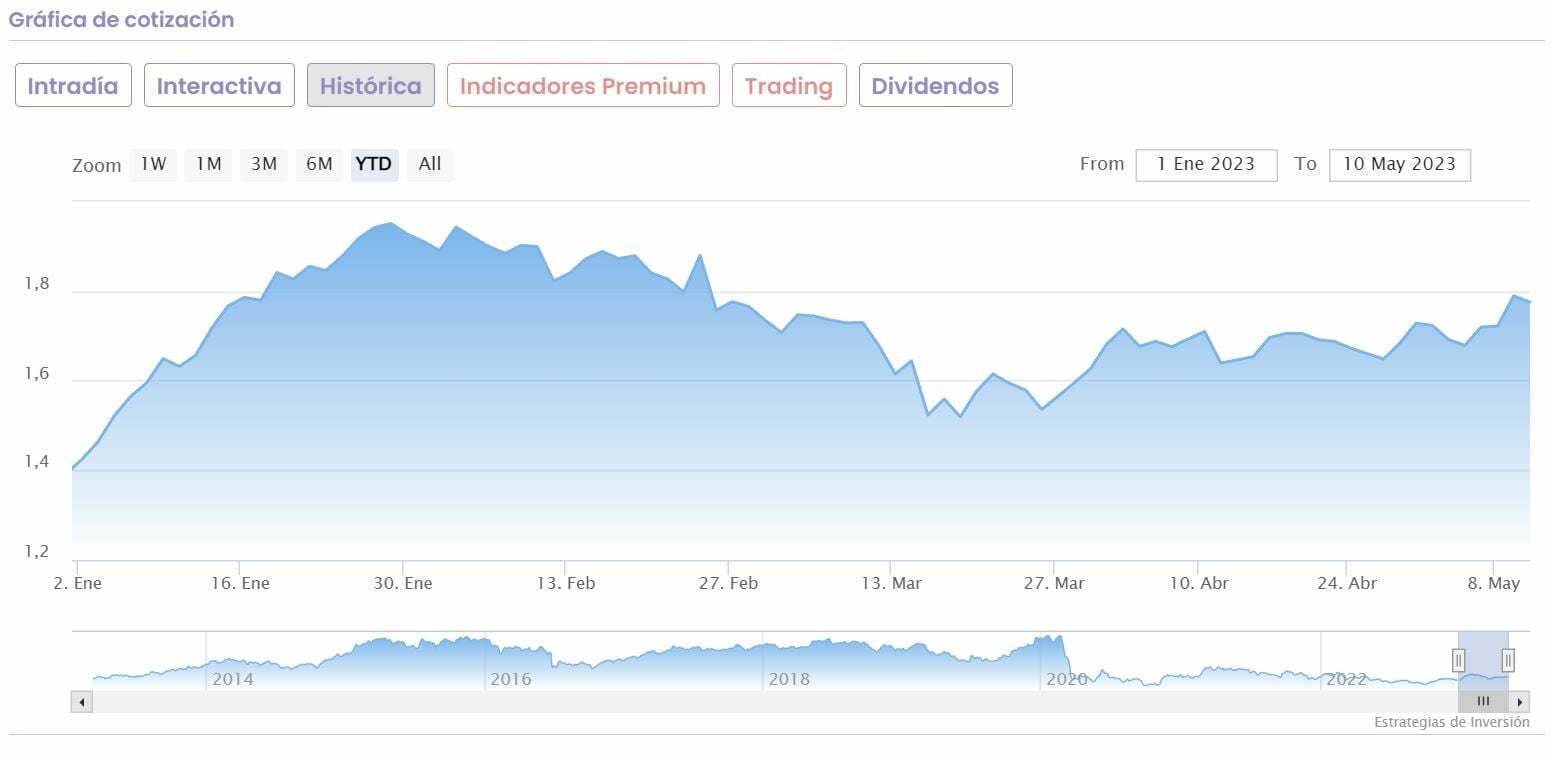Click the scrollbar left arrow
The image size is (1551, 758).
[x=81, y=702]
